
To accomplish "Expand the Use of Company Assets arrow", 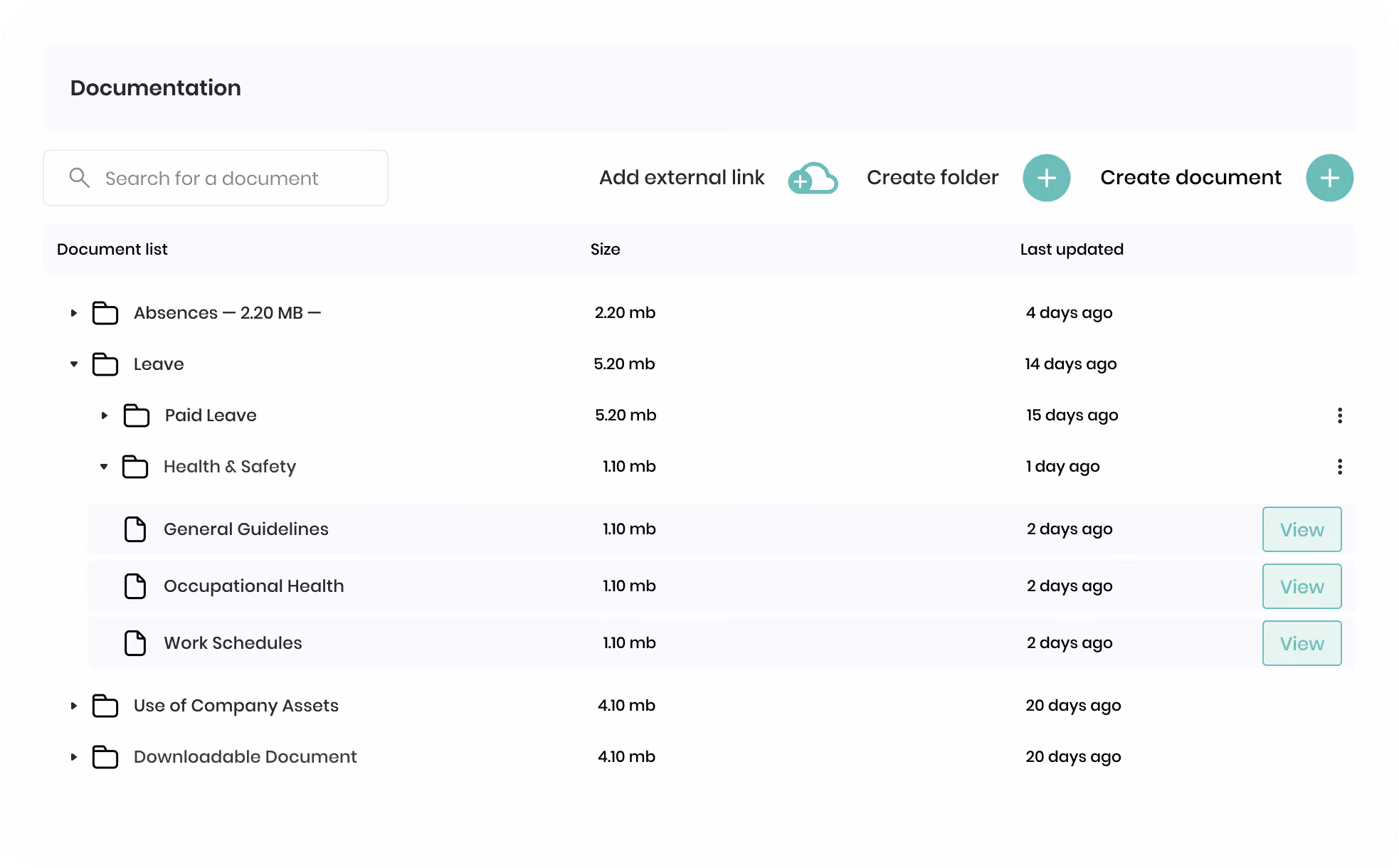I will tap(74, 706).
